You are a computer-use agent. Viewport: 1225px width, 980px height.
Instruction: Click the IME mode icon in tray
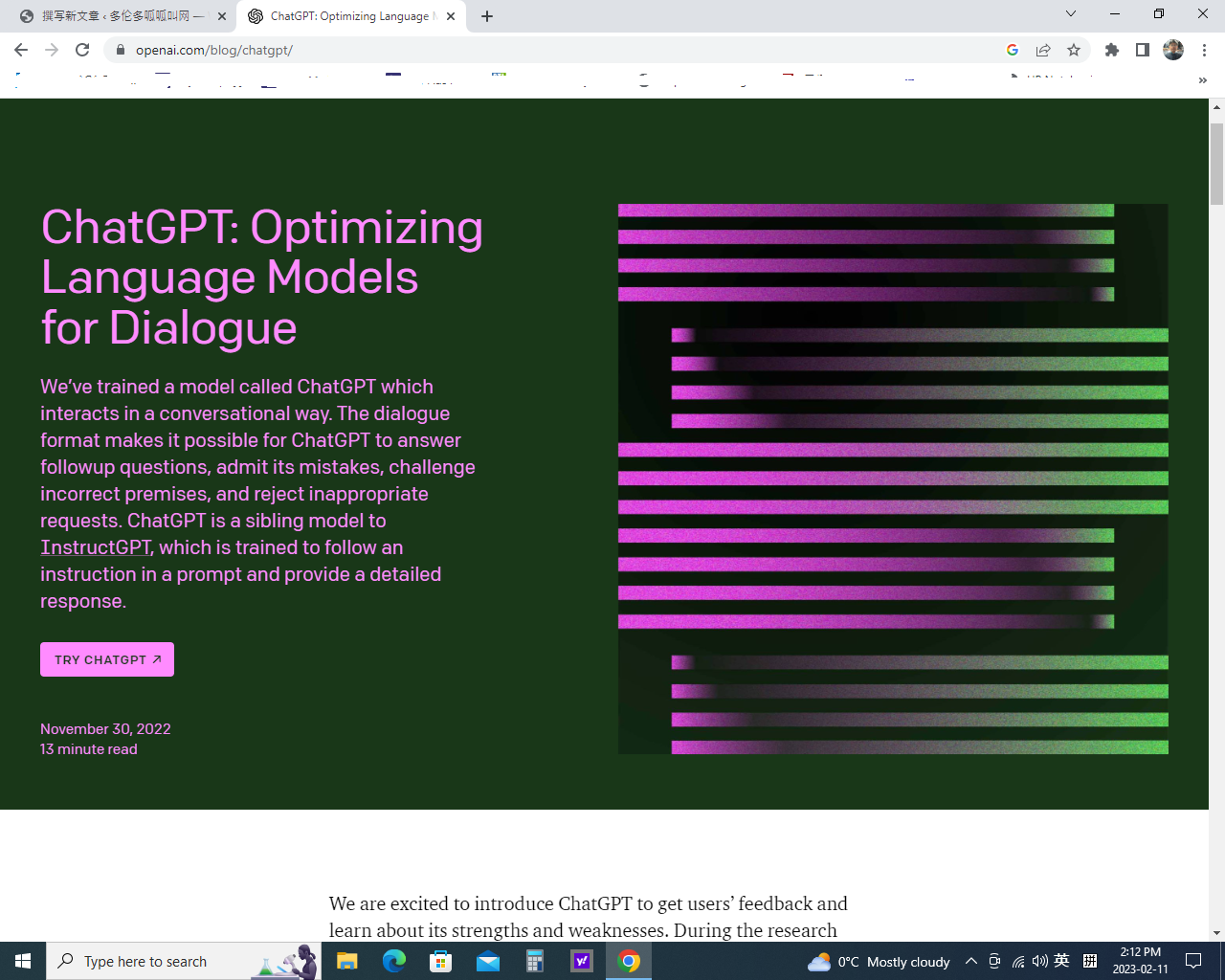(1090, 961)
